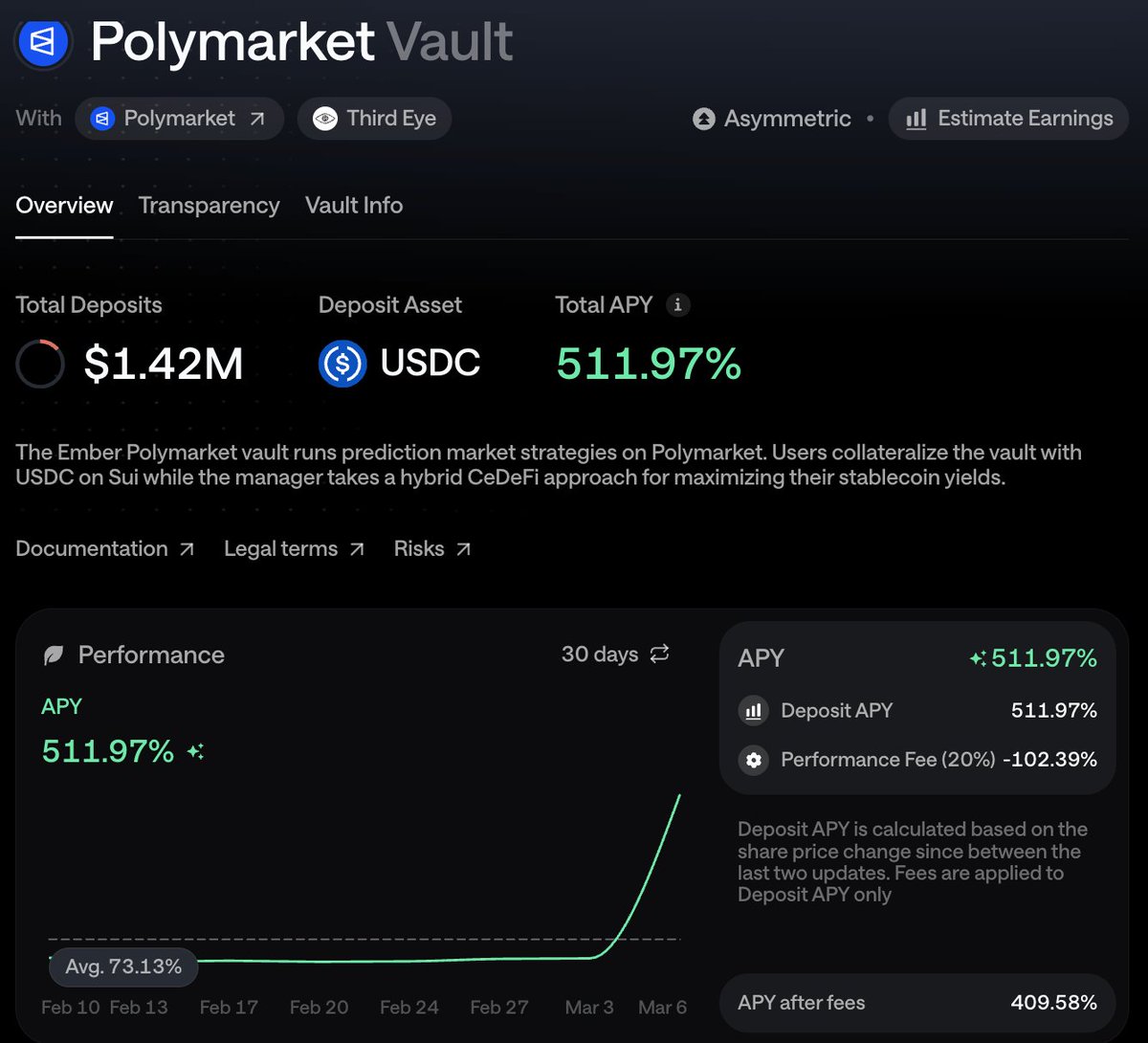Click the Performance leaf icon
The height and width of the screenshot is (1043, 1148).
point(54,655)
